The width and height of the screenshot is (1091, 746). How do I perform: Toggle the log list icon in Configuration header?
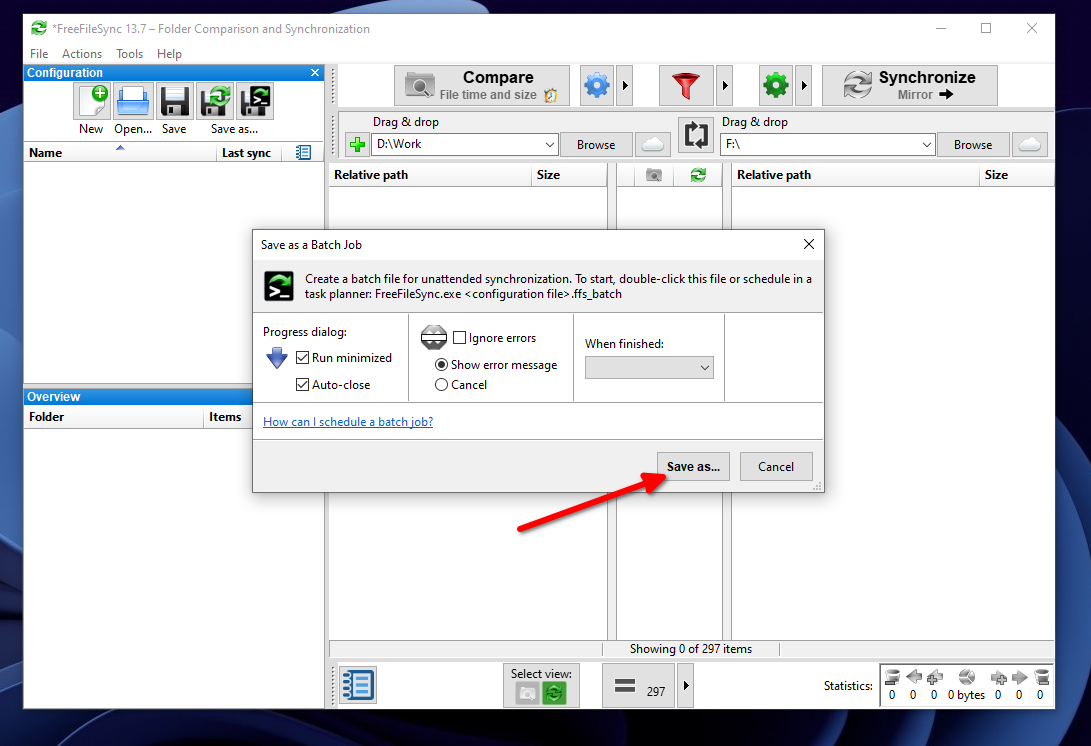(303, 152)
